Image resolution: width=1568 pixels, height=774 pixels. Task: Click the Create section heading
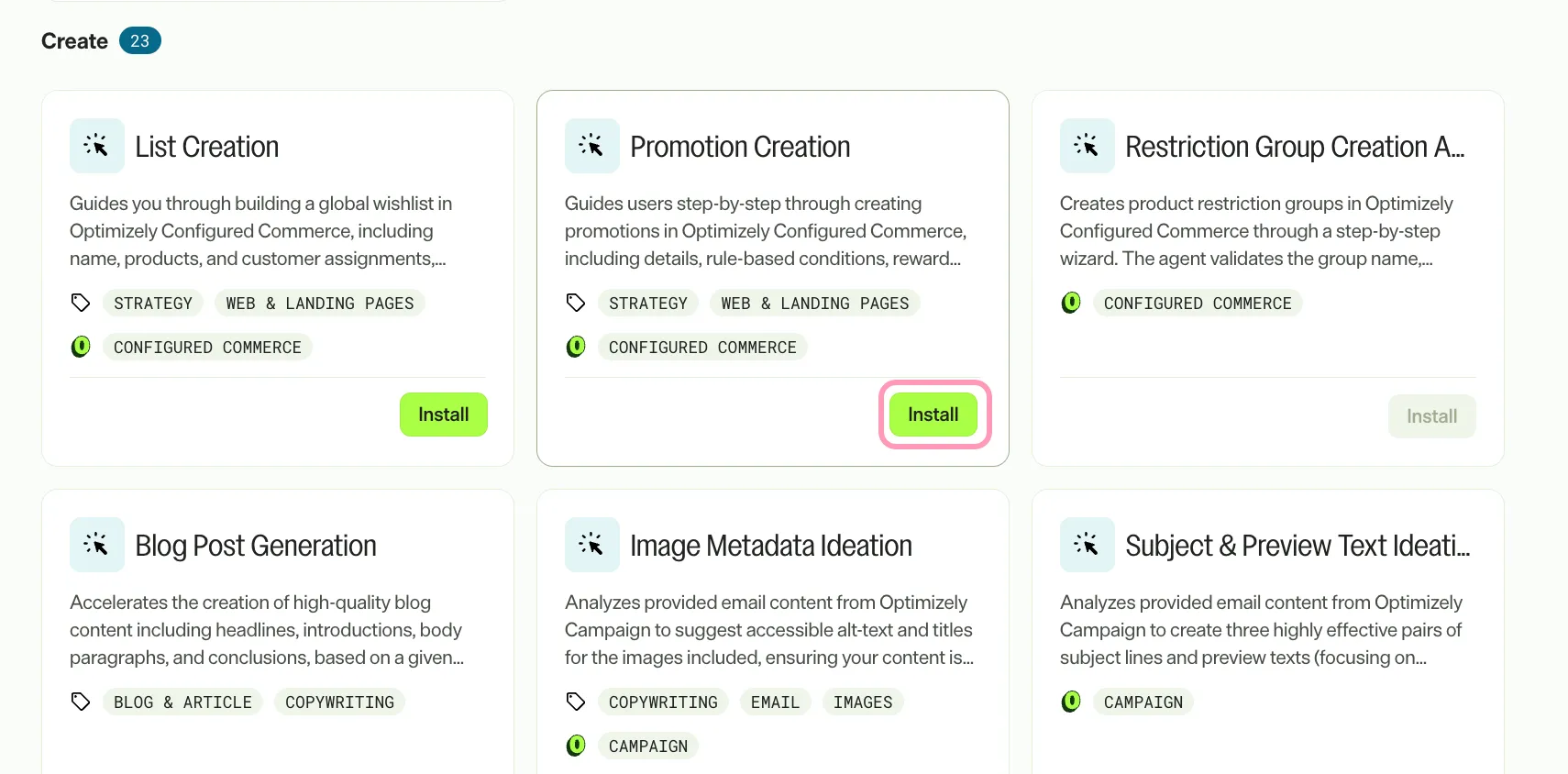click(74, 41)
